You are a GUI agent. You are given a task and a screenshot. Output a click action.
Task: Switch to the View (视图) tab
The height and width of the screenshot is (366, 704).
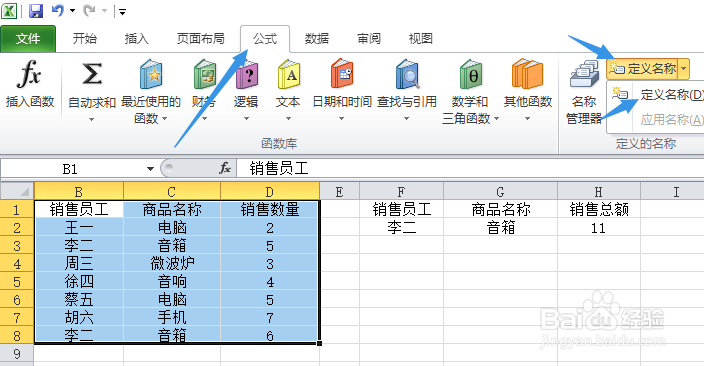pos(421,39)
